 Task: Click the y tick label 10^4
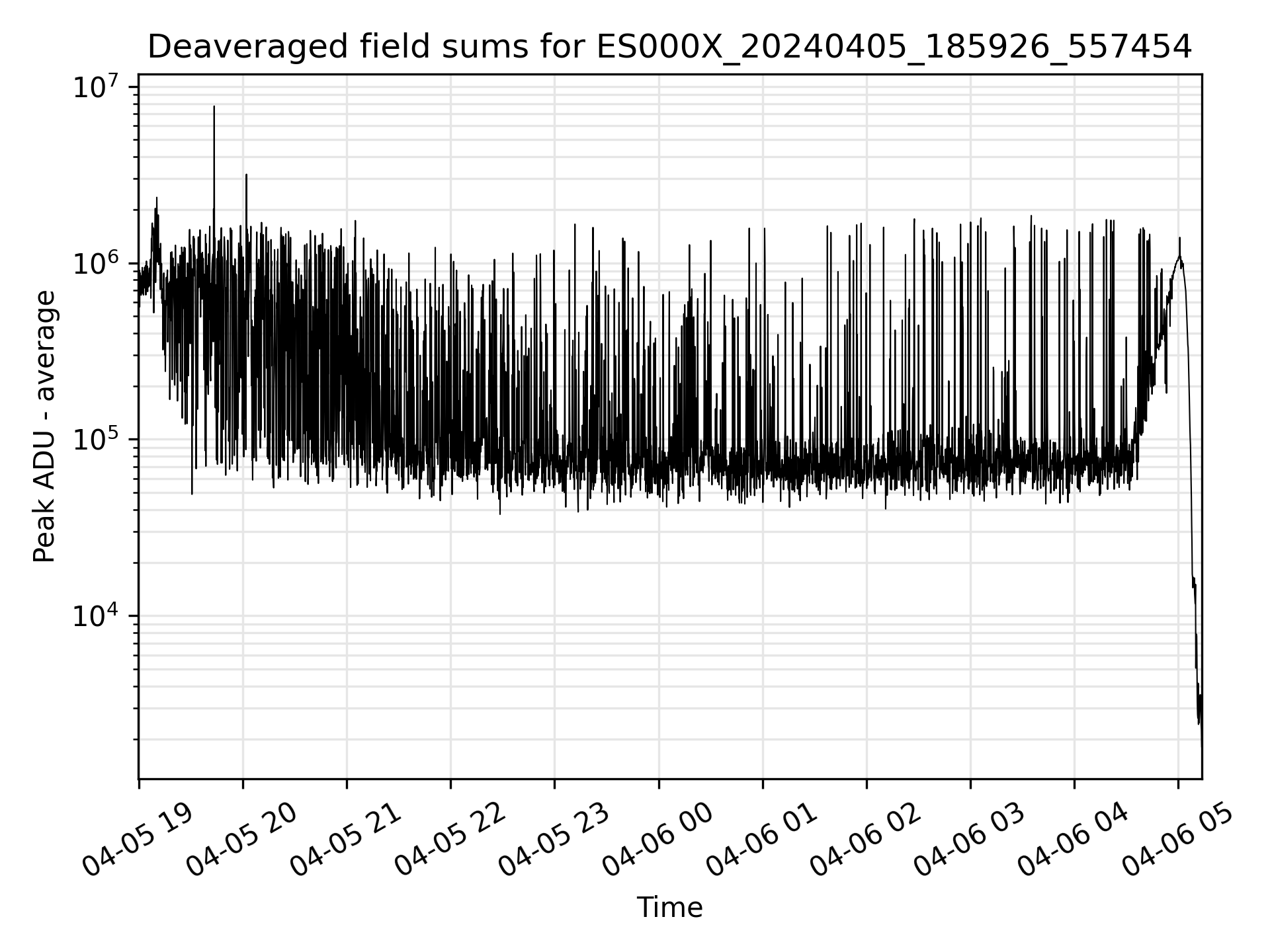[x=96, y=615]
